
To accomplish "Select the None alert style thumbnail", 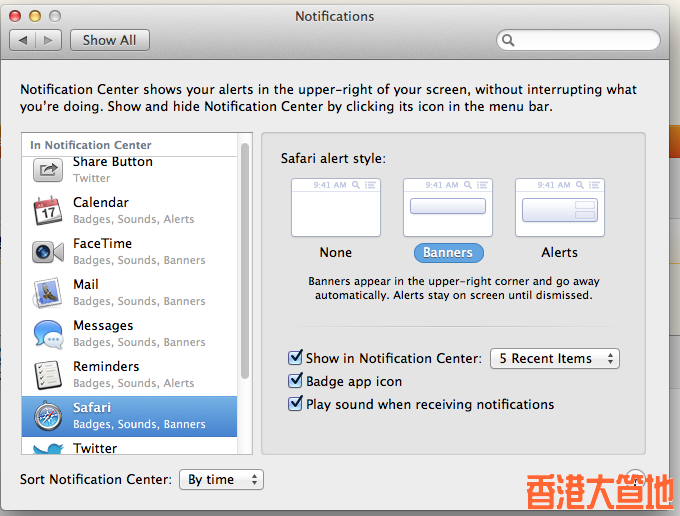I will coord(336,207).
